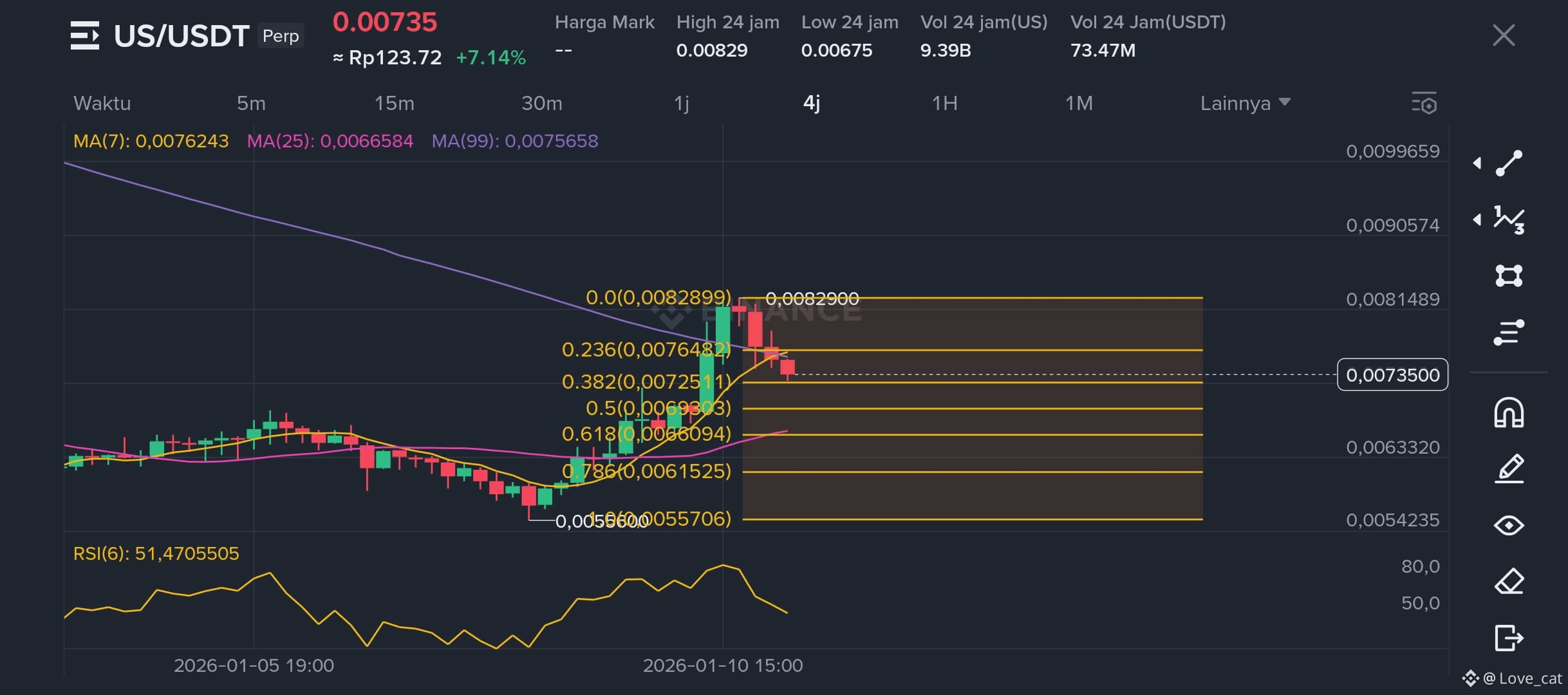The width and height of the screenshot is (1568, 695).
Task: Click the Rp123.72 converted price
Action: [395, 58]
